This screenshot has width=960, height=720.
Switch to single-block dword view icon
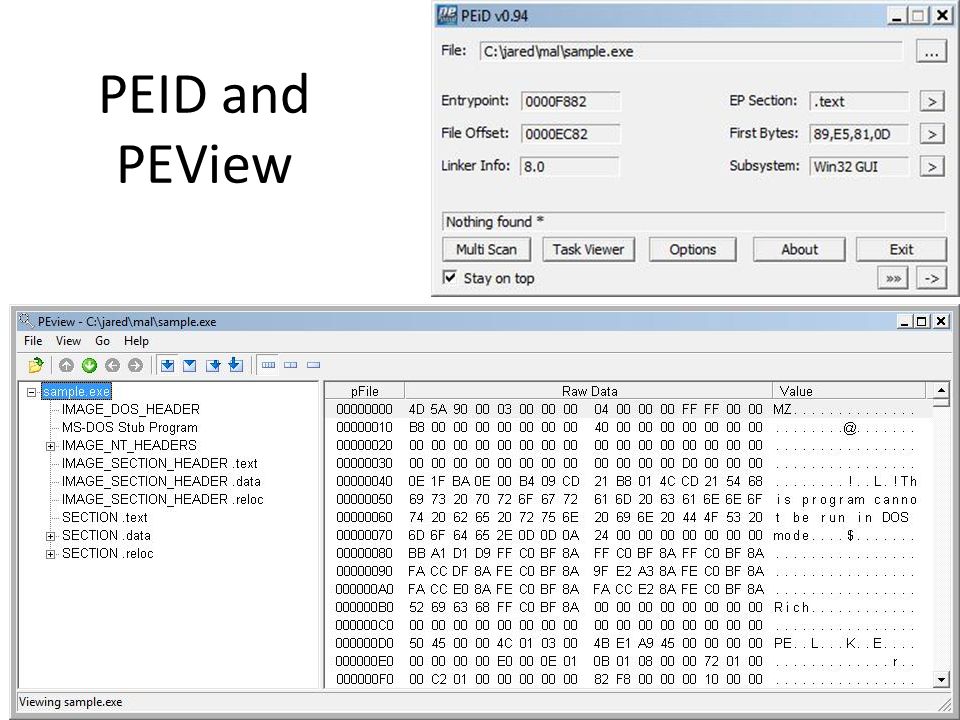(313, 365)
